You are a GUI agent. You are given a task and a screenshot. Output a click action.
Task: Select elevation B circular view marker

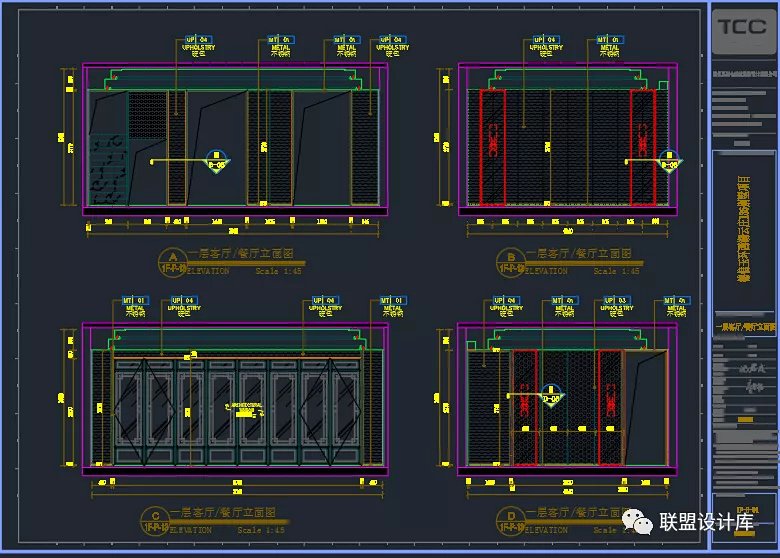click(513, 261)
